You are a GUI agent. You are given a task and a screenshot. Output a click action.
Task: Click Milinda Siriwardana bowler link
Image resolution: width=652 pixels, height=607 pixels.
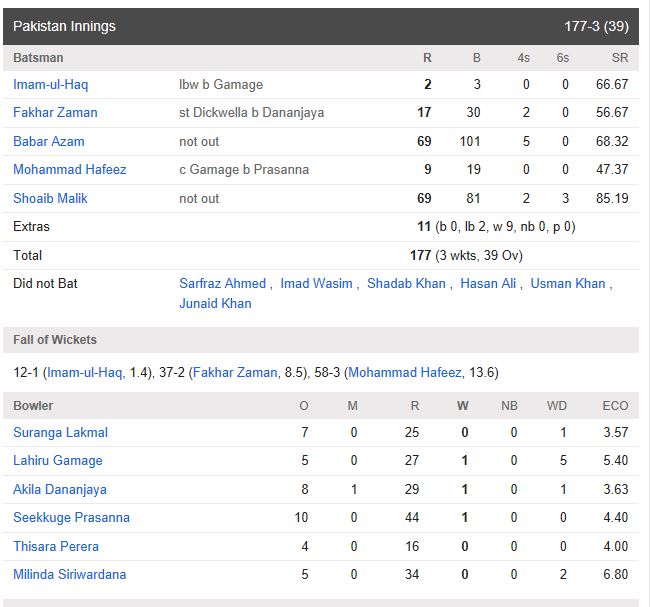[69, 575]
